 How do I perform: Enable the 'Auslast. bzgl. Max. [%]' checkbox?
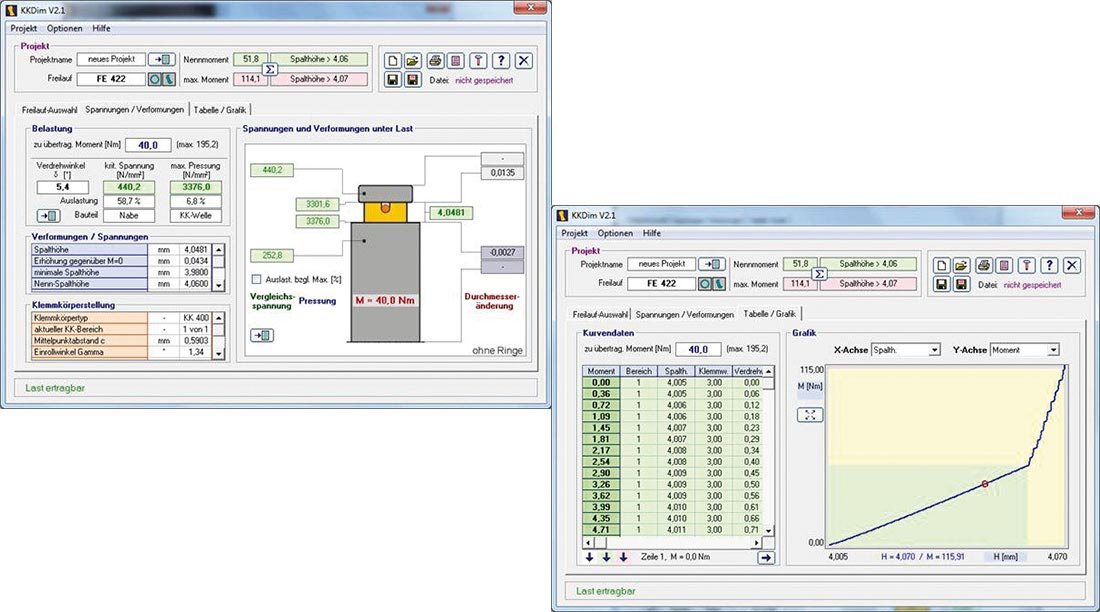(257, 278)
